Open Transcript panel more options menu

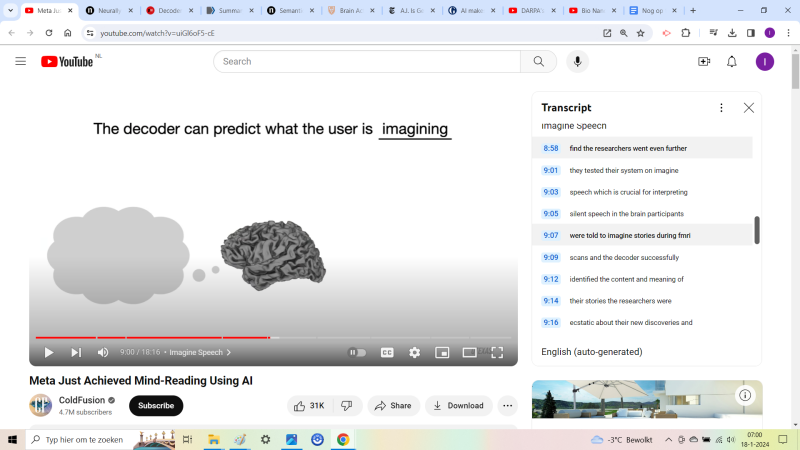pyautogui.click(x=721, y=108)
